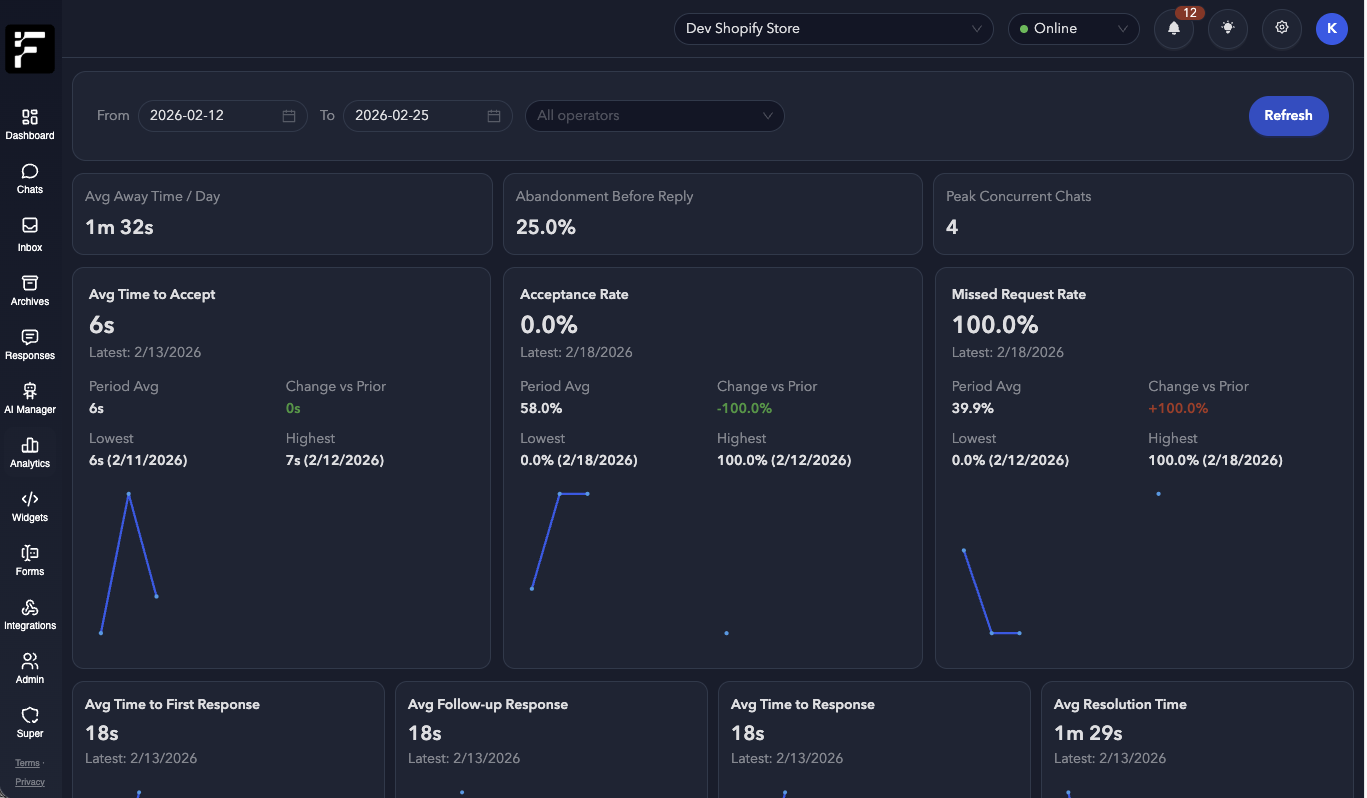Open the notifications bell with 12 alerts
The image size is (1367, 798).
[x=1173, y=29]
